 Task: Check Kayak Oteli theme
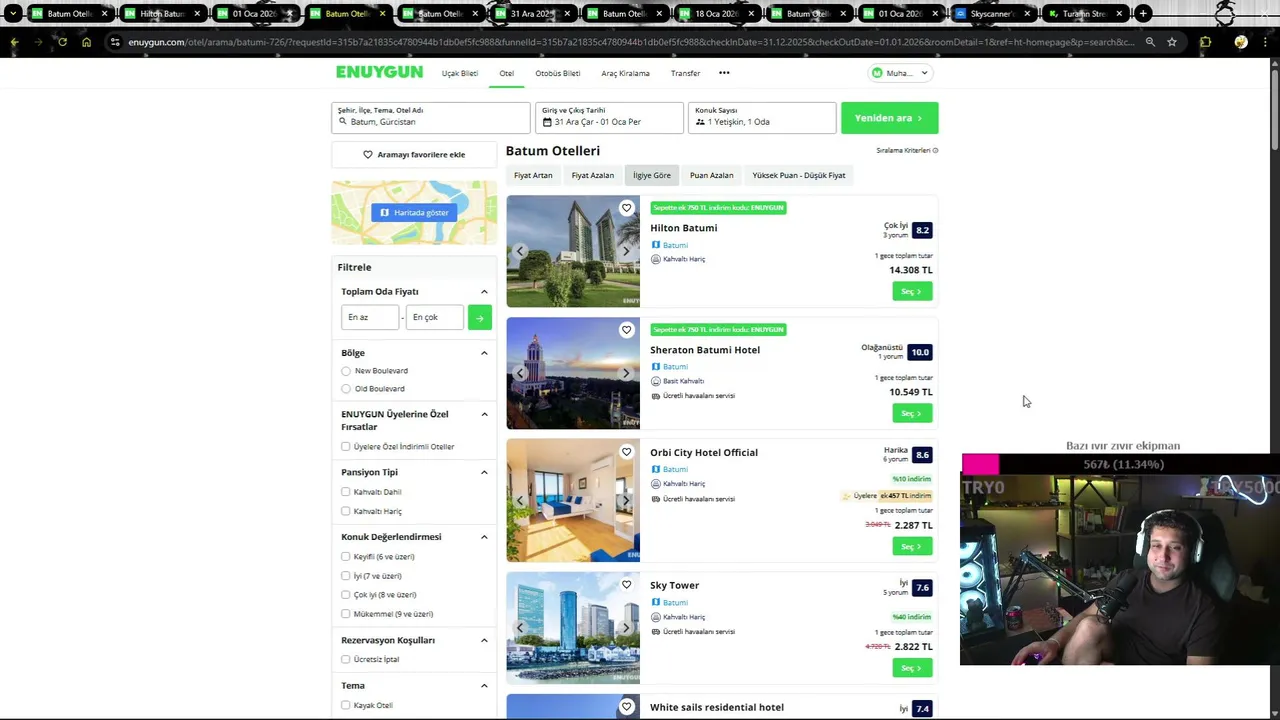[346, 705]
